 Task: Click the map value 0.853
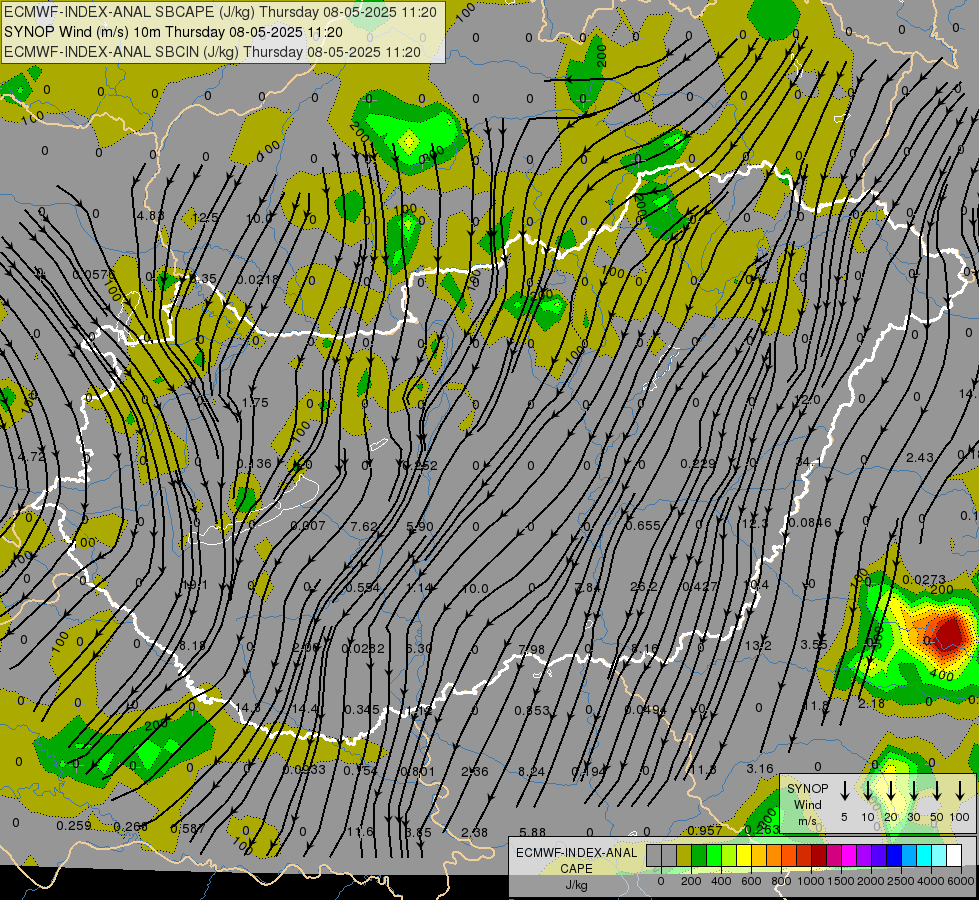(x=533, y=710)
